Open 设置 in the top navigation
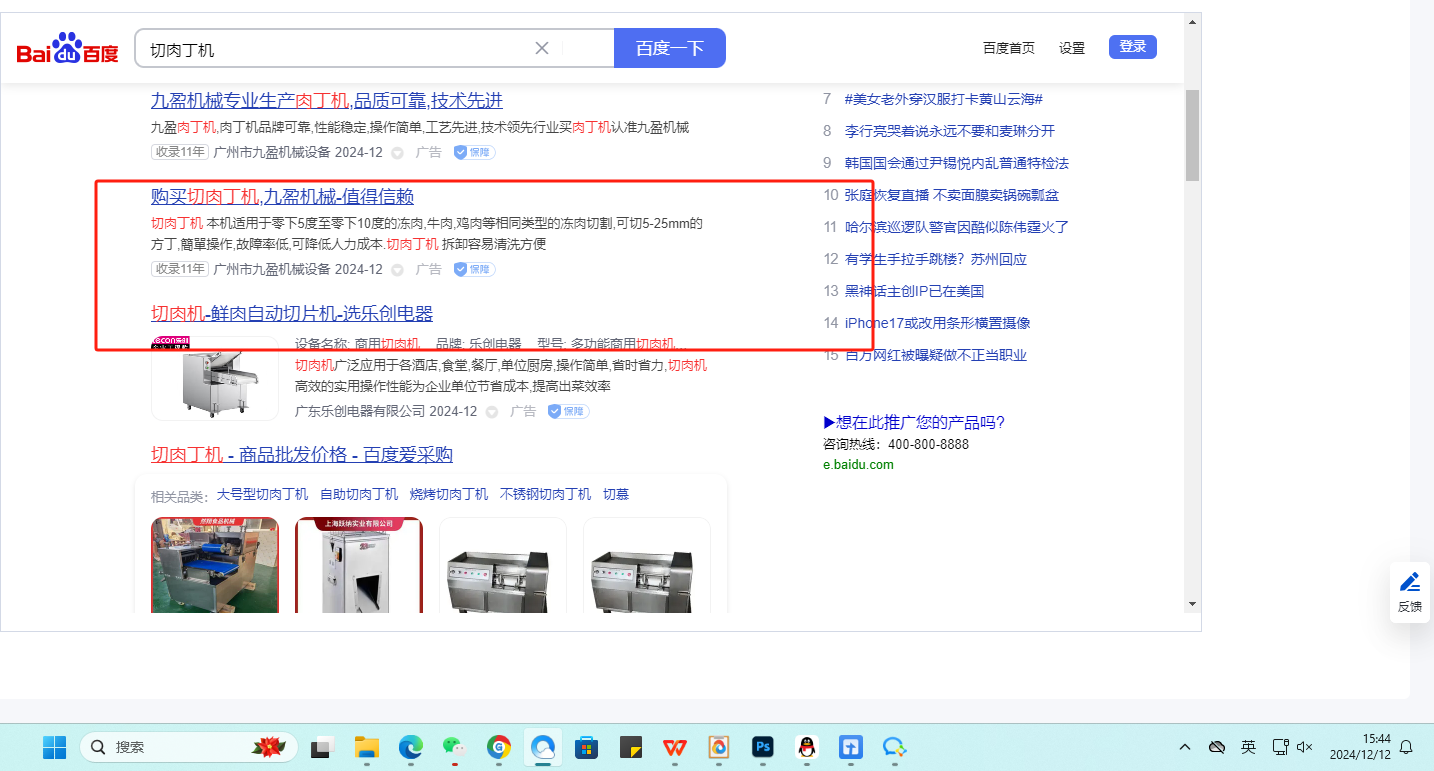 click(x=1072, y=48)
